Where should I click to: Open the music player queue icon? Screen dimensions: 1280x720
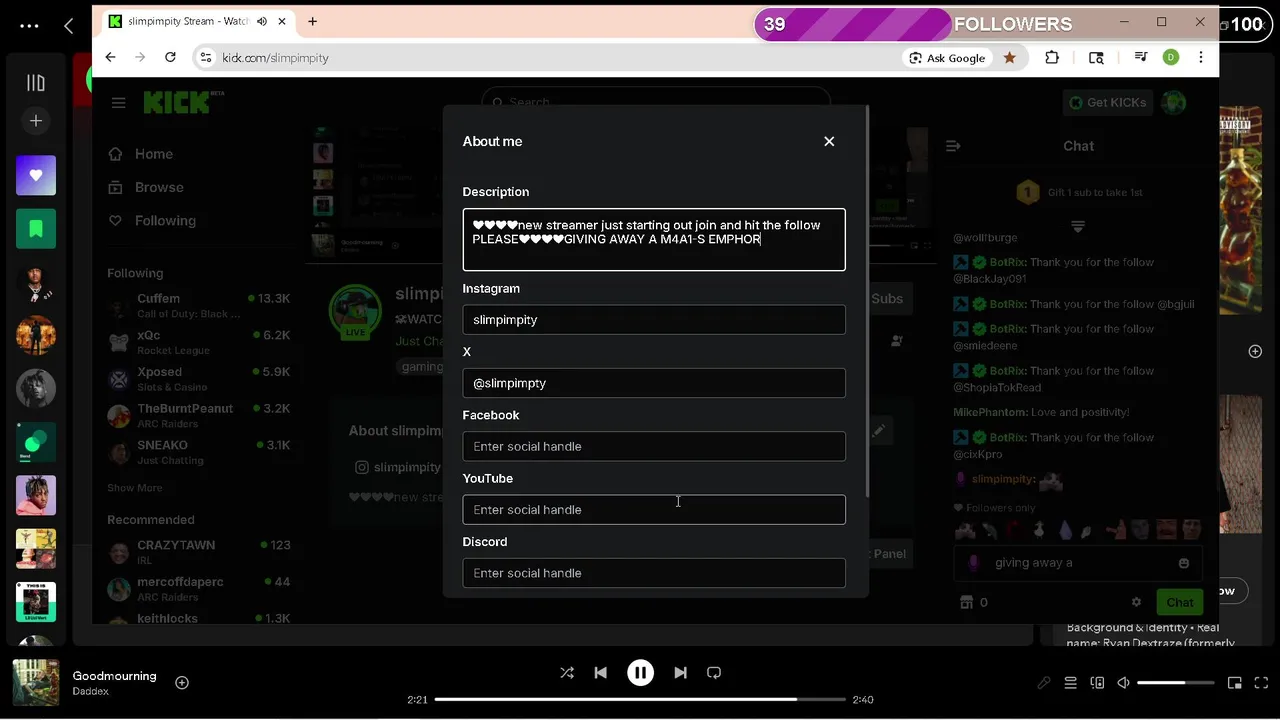(1070, 683)
